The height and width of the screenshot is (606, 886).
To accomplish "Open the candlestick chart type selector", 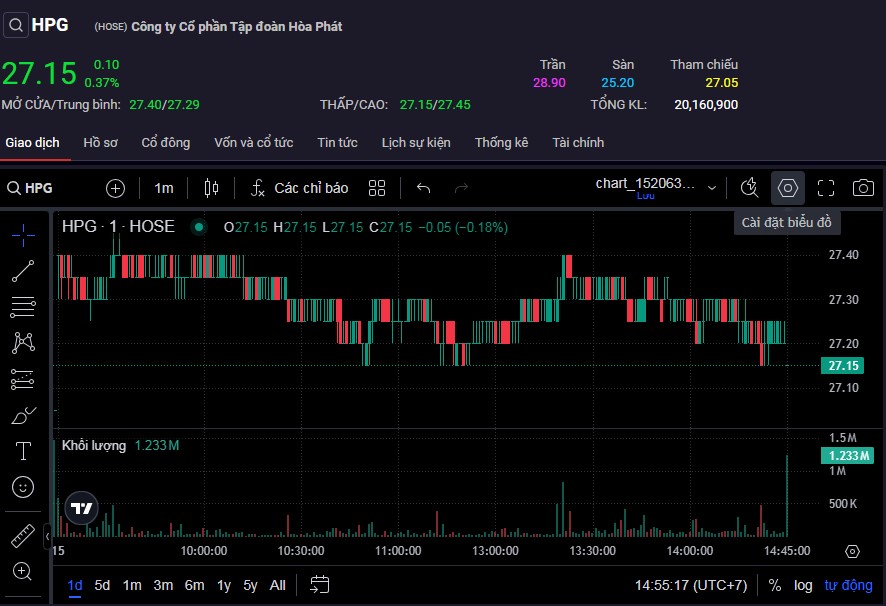I will click(x=211, y=188).
